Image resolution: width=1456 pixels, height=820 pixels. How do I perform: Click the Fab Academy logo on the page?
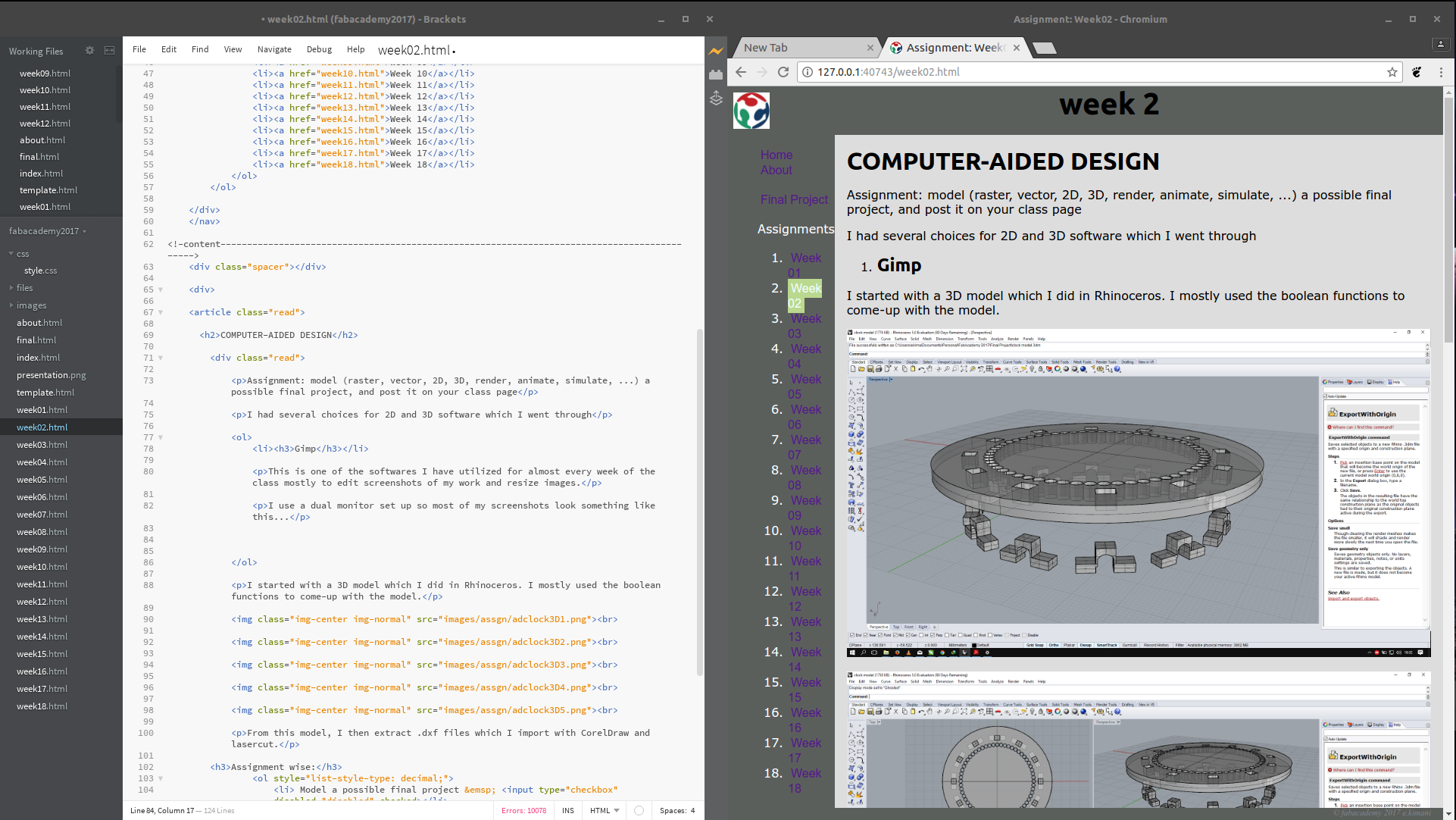click(751, 111)
